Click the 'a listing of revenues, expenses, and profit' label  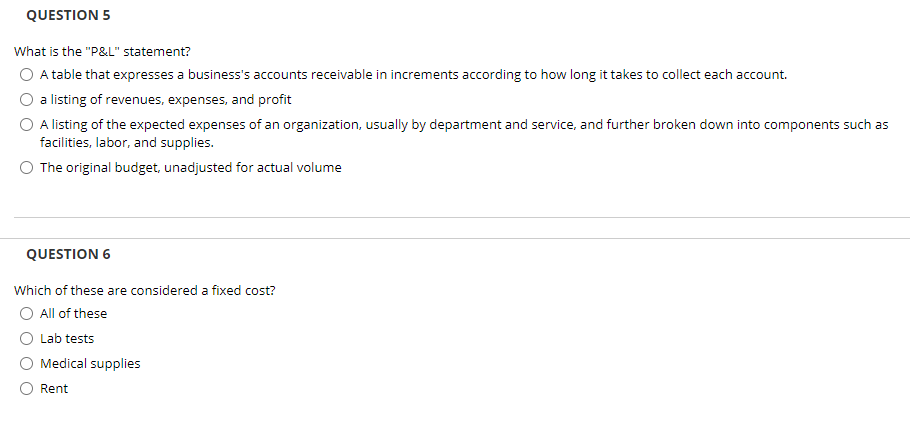pos(165,100)
